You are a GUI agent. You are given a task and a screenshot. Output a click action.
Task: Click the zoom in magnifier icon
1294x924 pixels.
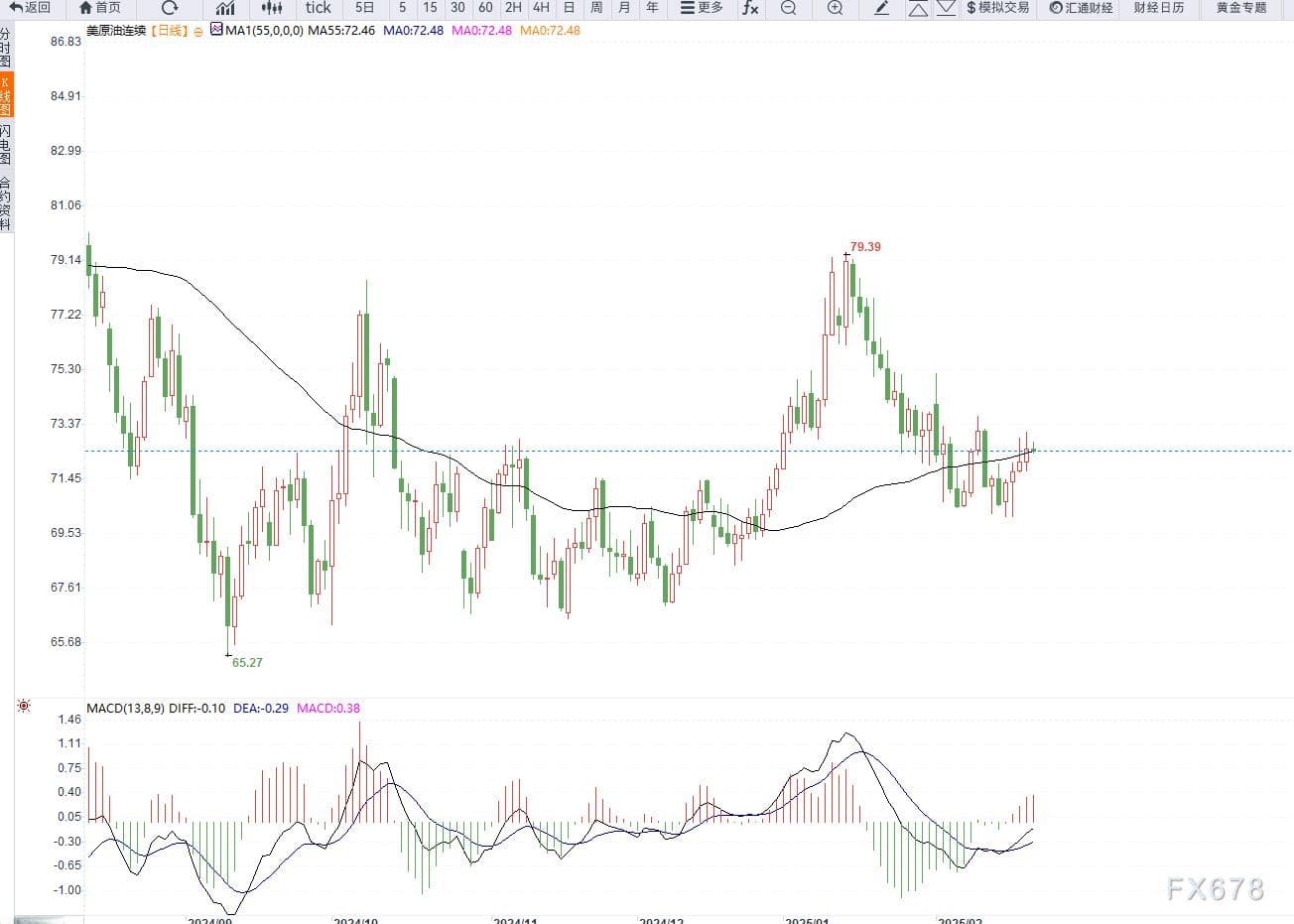(835, 8)
